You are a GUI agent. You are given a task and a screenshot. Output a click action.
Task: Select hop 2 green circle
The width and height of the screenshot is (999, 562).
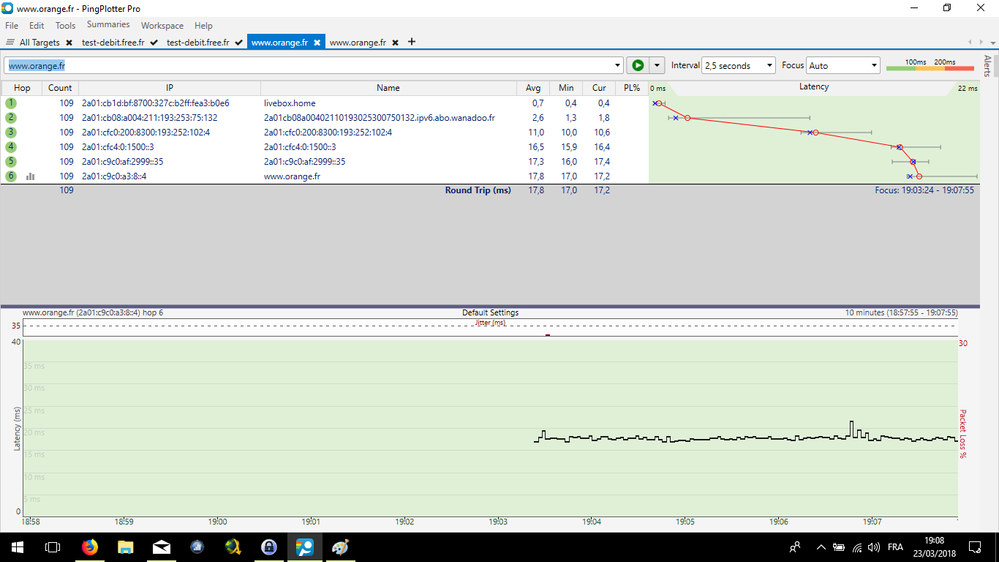(x=11, y=117)
